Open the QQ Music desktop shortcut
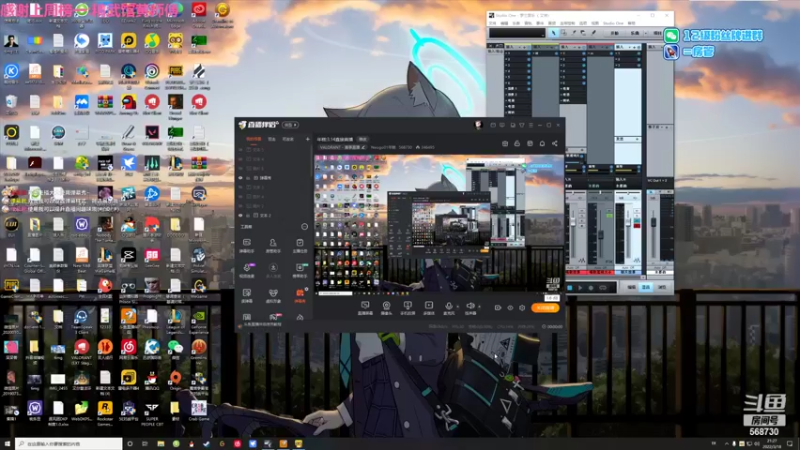This screenshot has height=450, width=800. 152,43
